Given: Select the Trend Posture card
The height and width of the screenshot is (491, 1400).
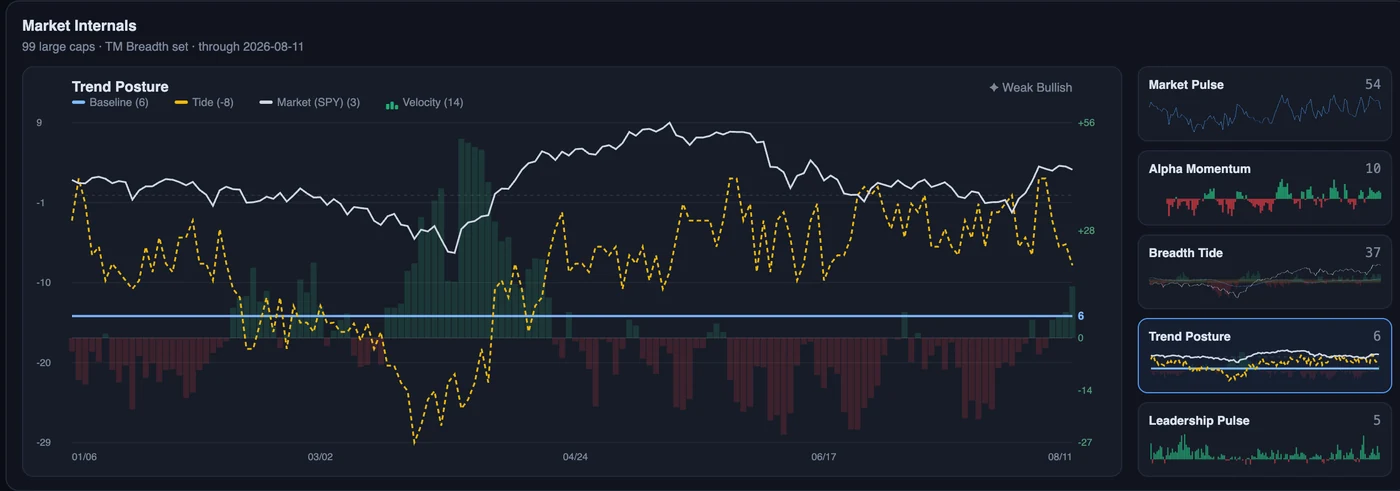Looking at the screenshot, I should point(1264,356).
